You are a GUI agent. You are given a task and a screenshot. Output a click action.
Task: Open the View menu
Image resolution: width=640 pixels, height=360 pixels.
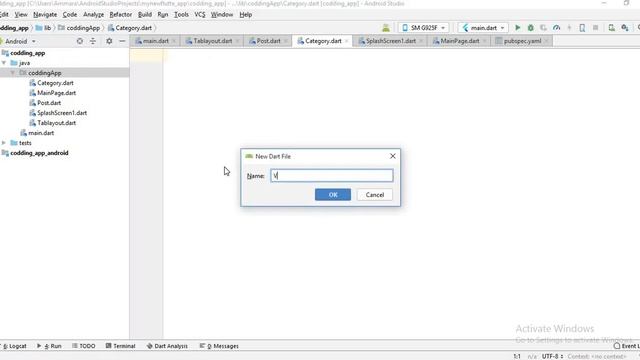tap(21, 15)
